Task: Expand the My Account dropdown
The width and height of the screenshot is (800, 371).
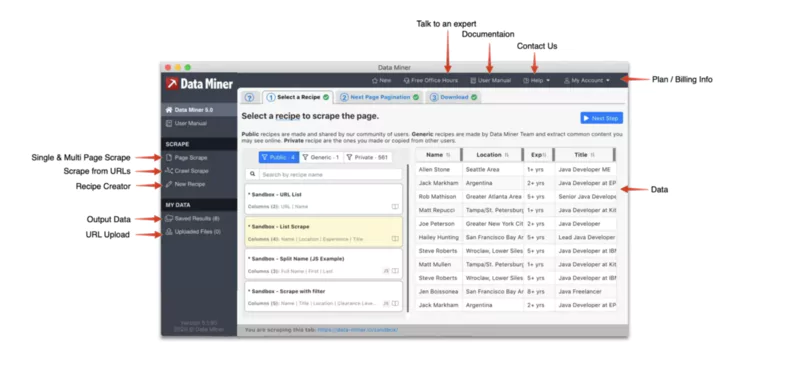Action: pyautogui.click(x=587, y=81)
